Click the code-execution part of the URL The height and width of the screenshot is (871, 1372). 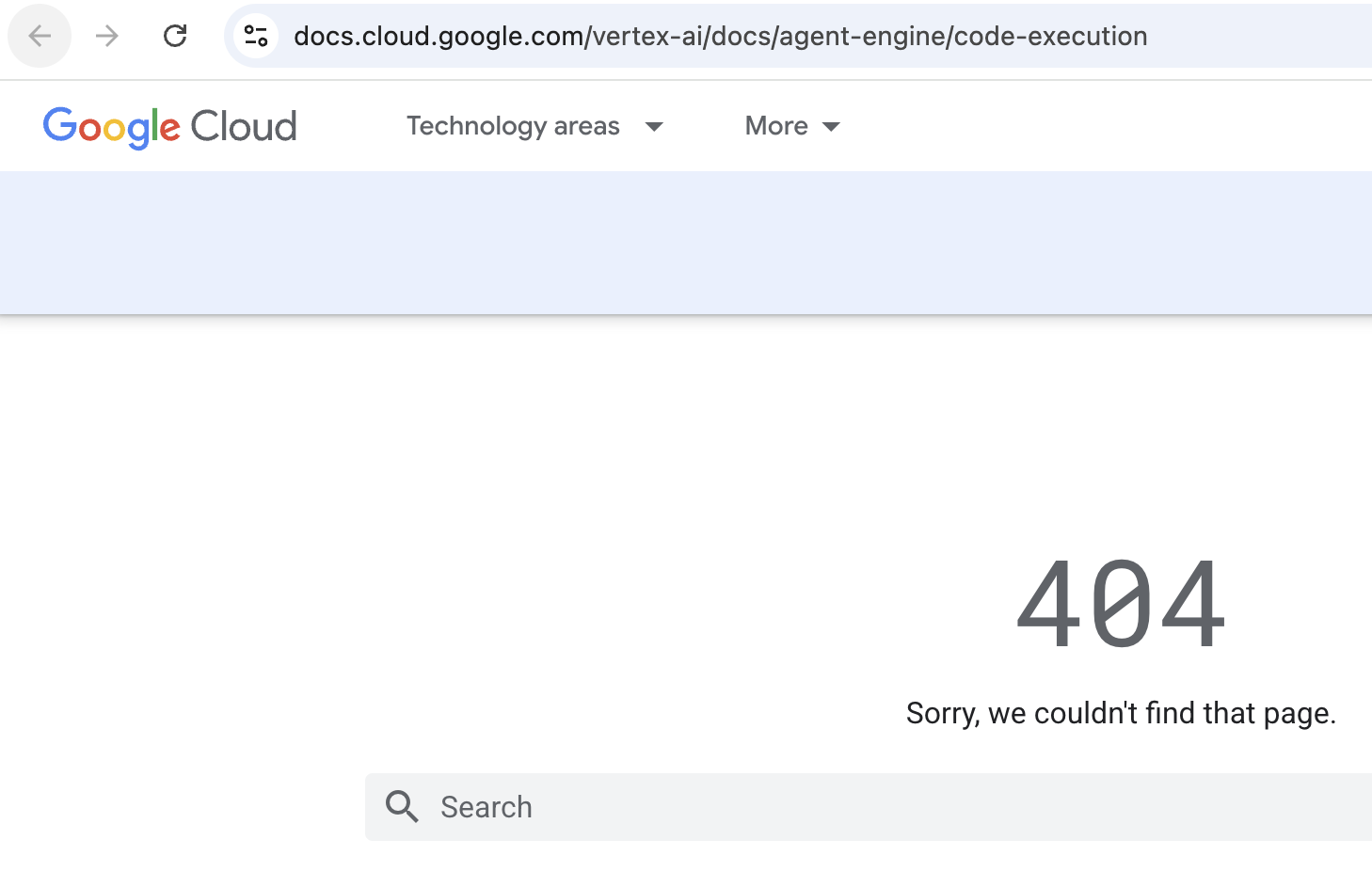click(1051, 36)
